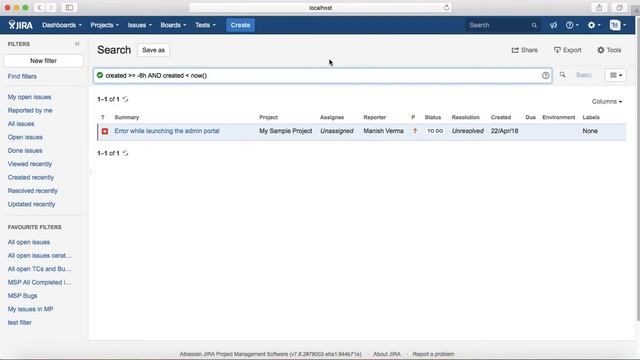Image resolution: width=640 pixels, height=360 pixels.
Task: Toggle the browser sidebar button
Action: tap(69, 7)
